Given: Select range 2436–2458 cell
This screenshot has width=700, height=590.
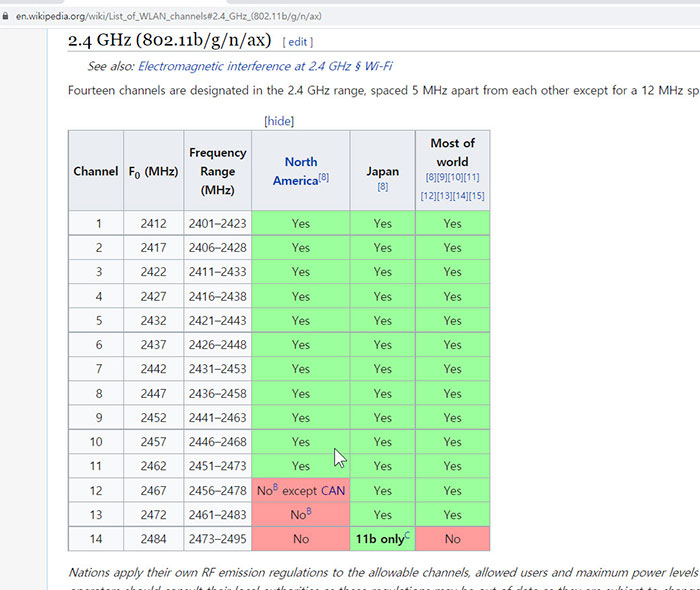Looking at the screenshot, I should (217, 393).
